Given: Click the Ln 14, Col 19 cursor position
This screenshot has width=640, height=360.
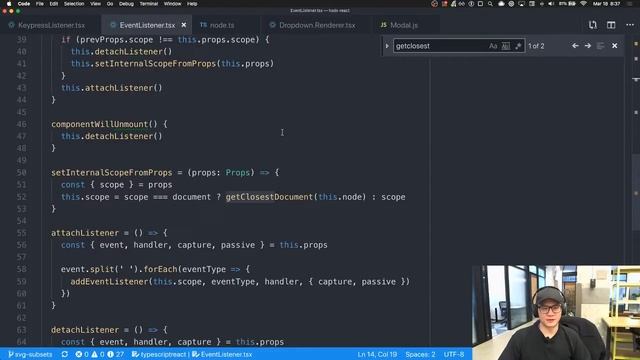Looking at the screenshot, I should click(377, 354).
